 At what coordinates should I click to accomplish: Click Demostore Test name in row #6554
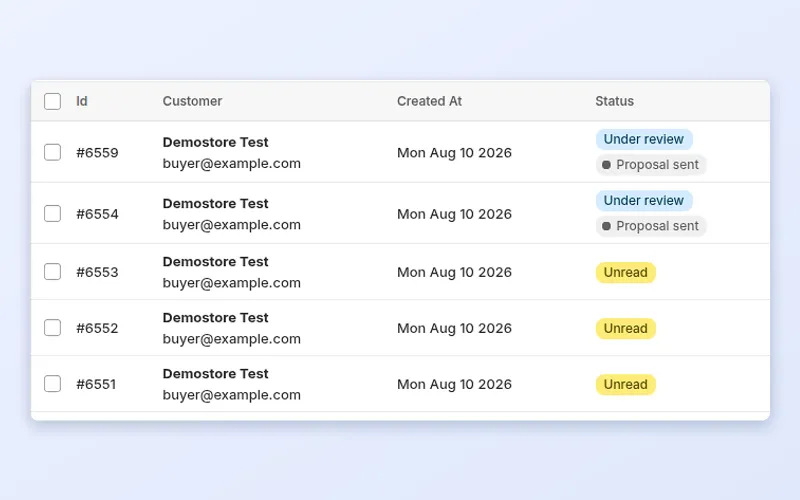[x=215, y=203]
